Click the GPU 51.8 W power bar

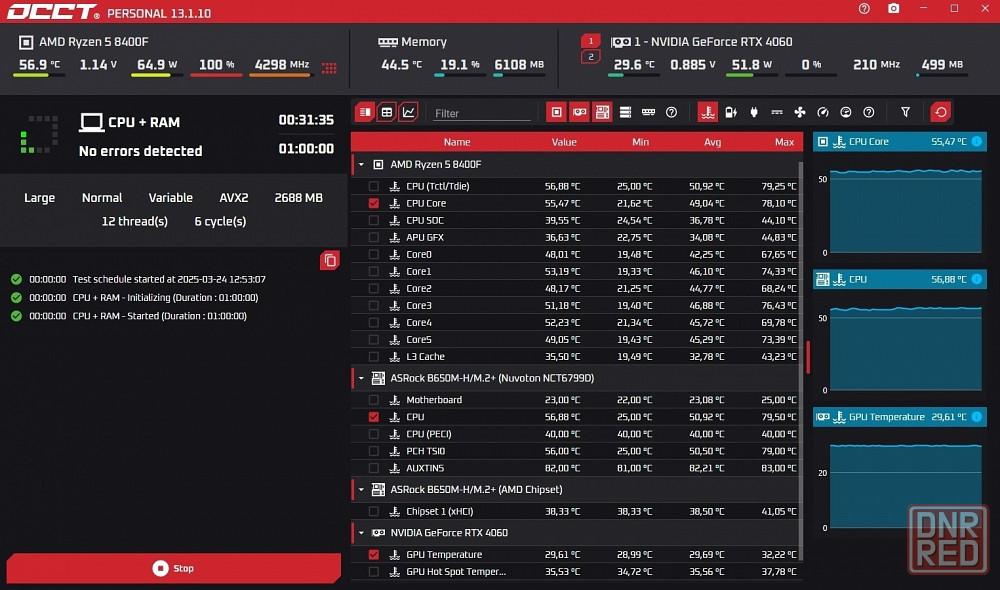(x=752, y=75)
